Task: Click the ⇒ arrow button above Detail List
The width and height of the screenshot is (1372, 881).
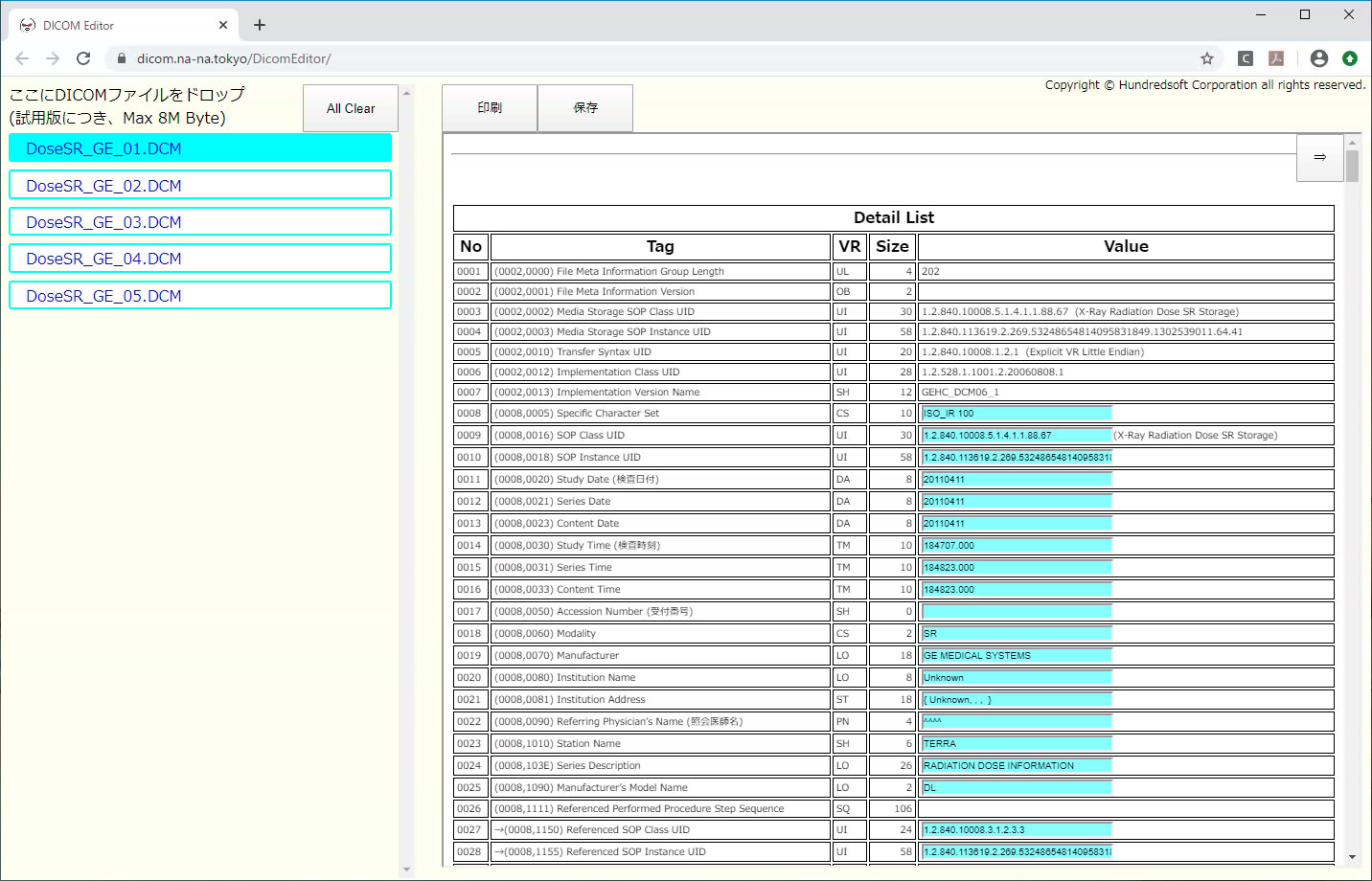Action: click(x=1320, y=158)
